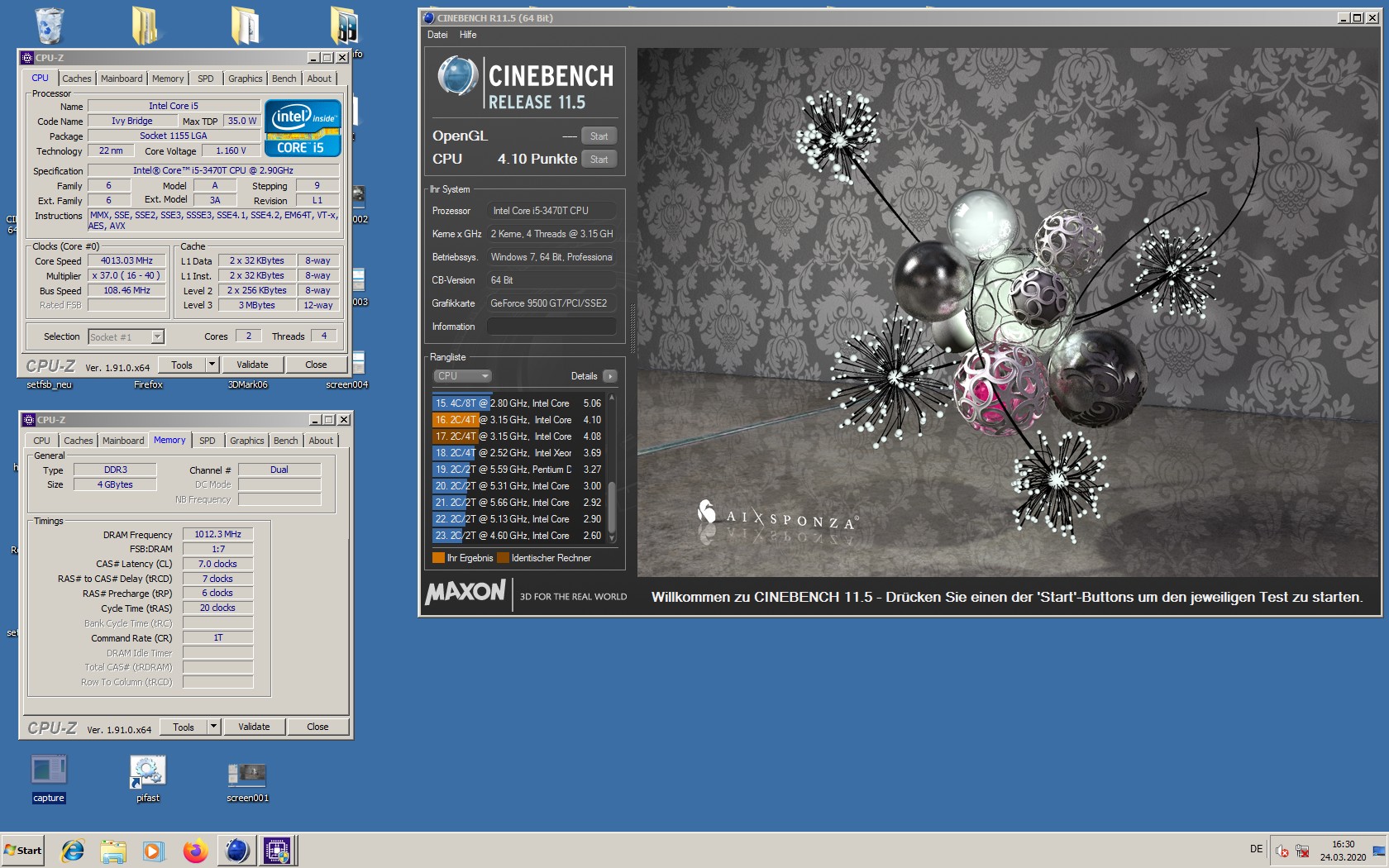Open Internet Explorer from the taskbar

[73, 851]
